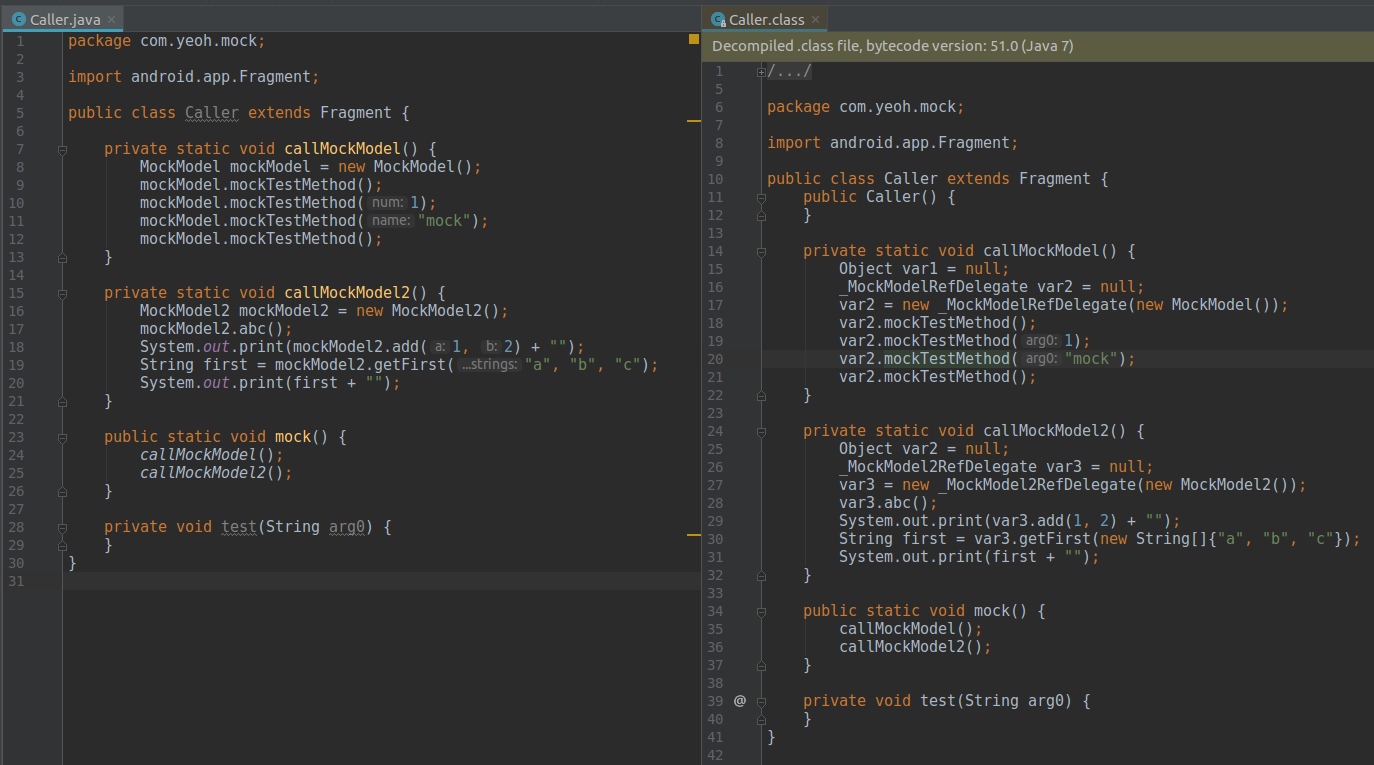Click italic 'callMockModel2();' call in Caller.java

tap(216, 473)
